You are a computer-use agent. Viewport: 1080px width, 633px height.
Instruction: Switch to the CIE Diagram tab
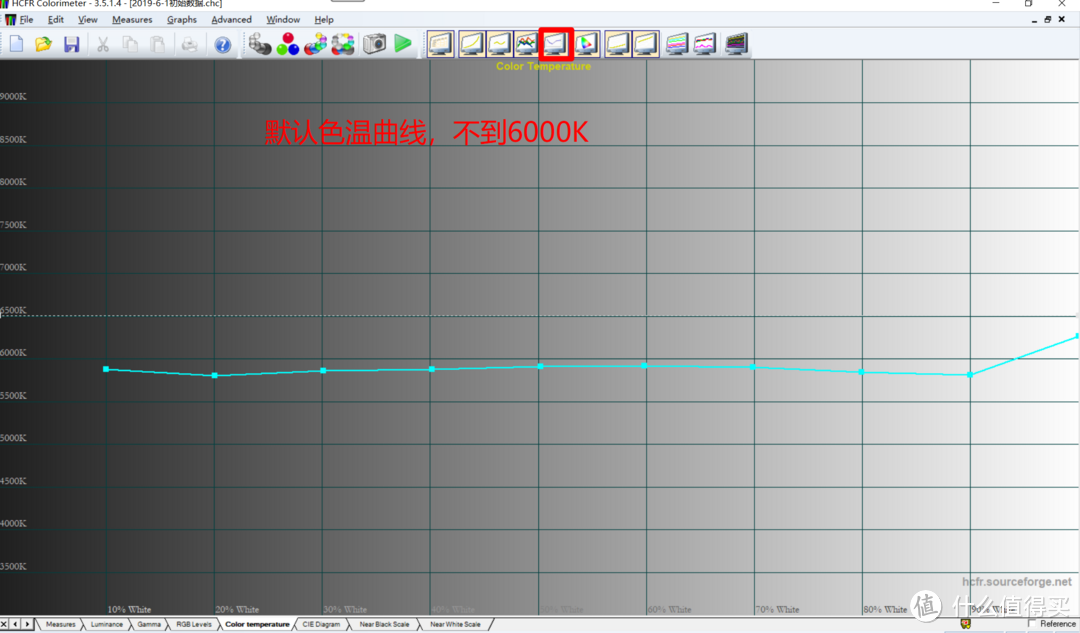point(321,624)
